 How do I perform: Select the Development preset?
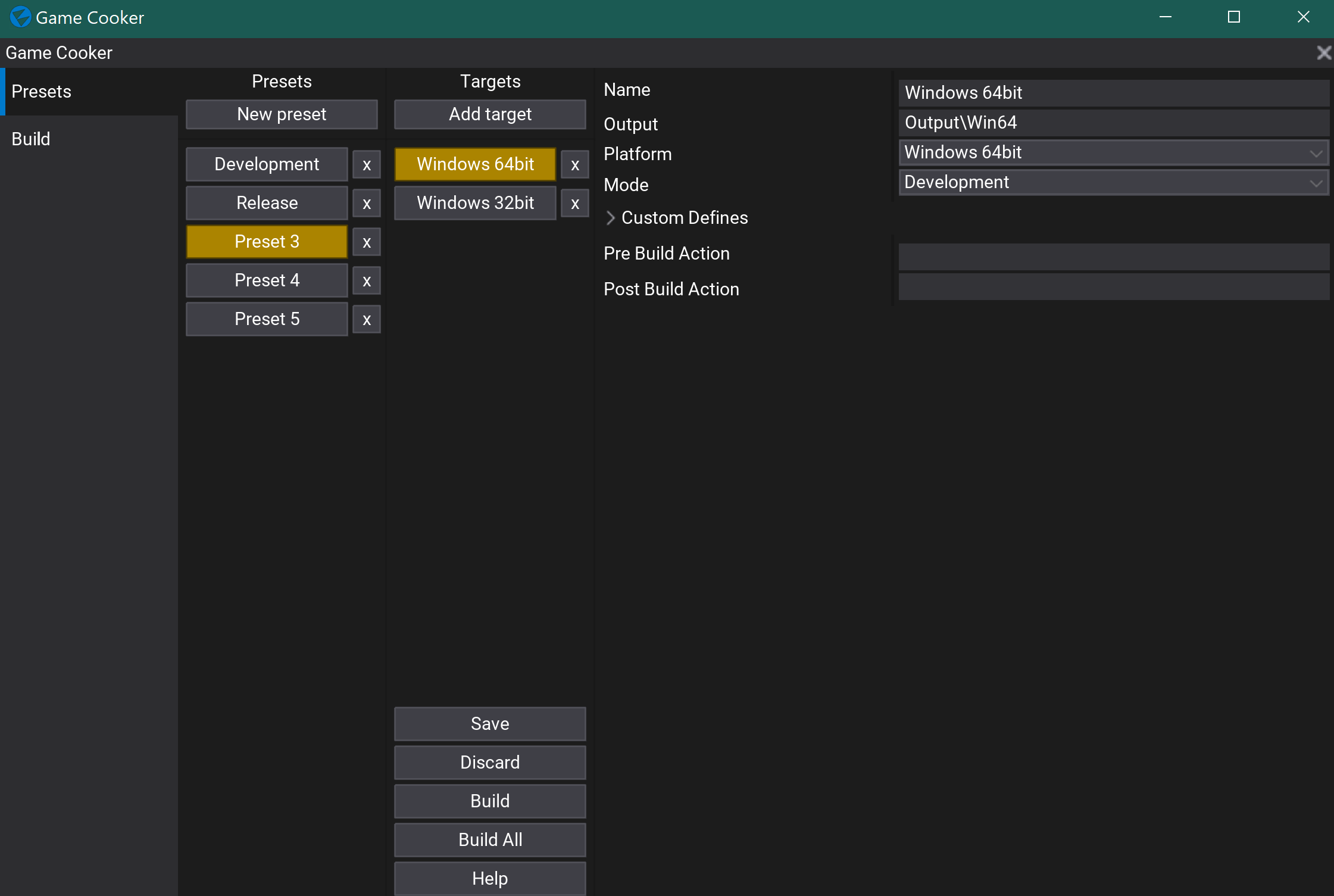tap(266, 164)
